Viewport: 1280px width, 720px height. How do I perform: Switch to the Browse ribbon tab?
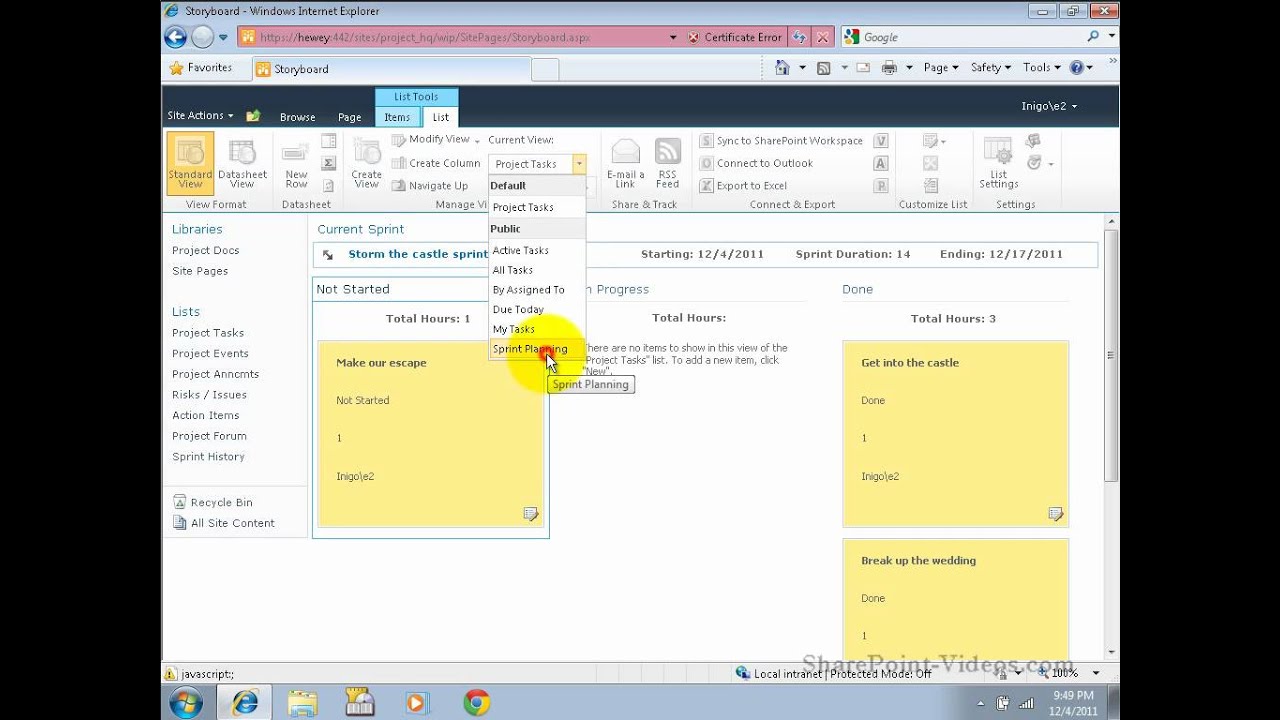[297, 117]
